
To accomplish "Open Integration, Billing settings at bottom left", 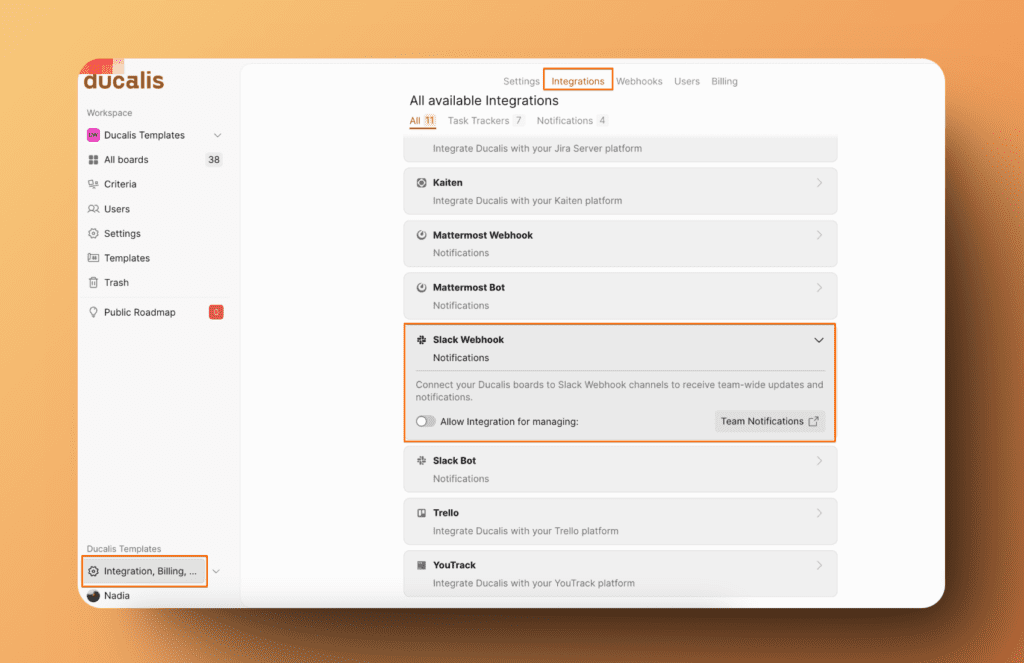I will click(143, 571).
